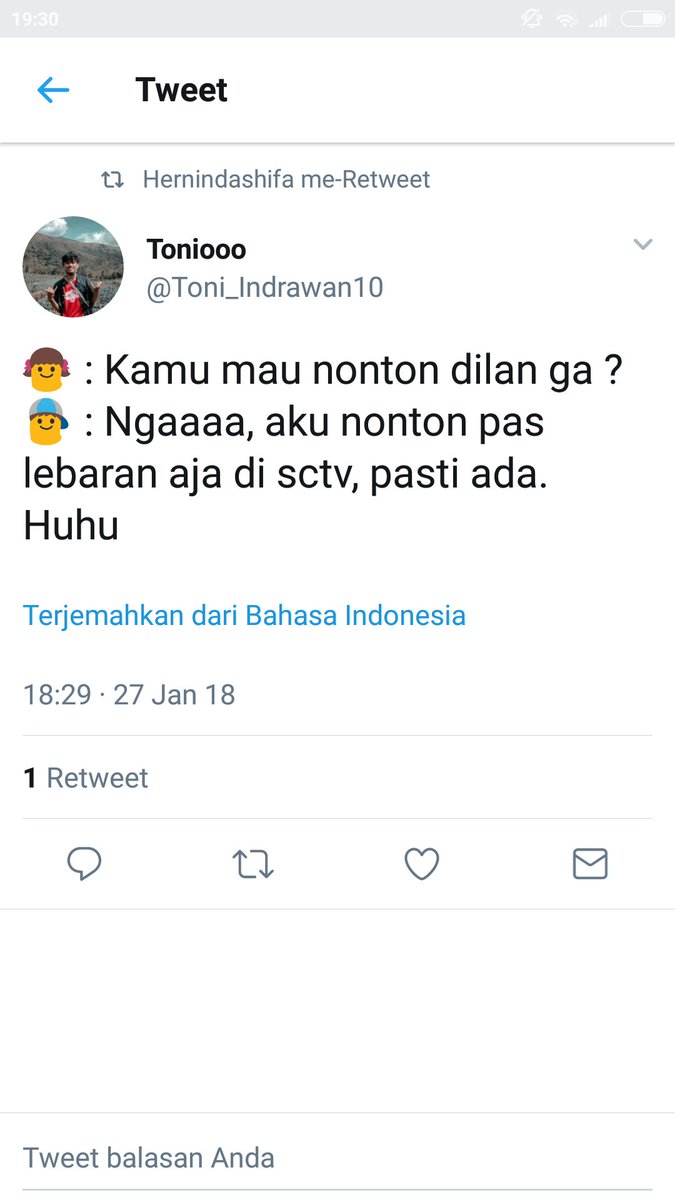This screenshot has height=1200, width=675.
Task: Like the tweet with the heart icon
Action: [x=421, y=864]
